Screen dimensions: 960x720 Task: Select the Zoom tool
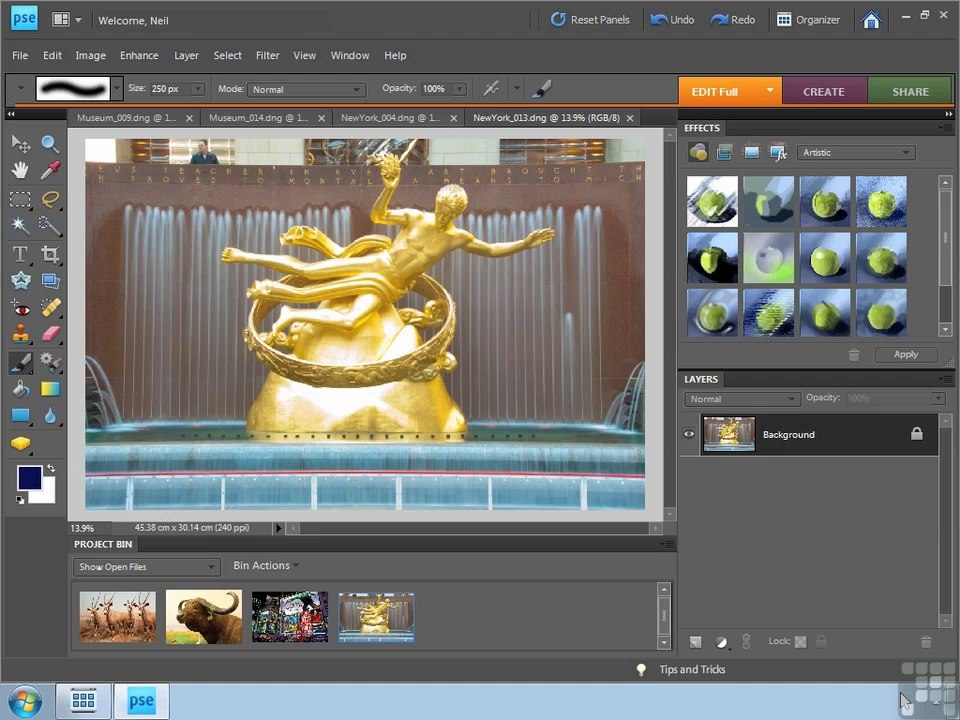[50, 143]
